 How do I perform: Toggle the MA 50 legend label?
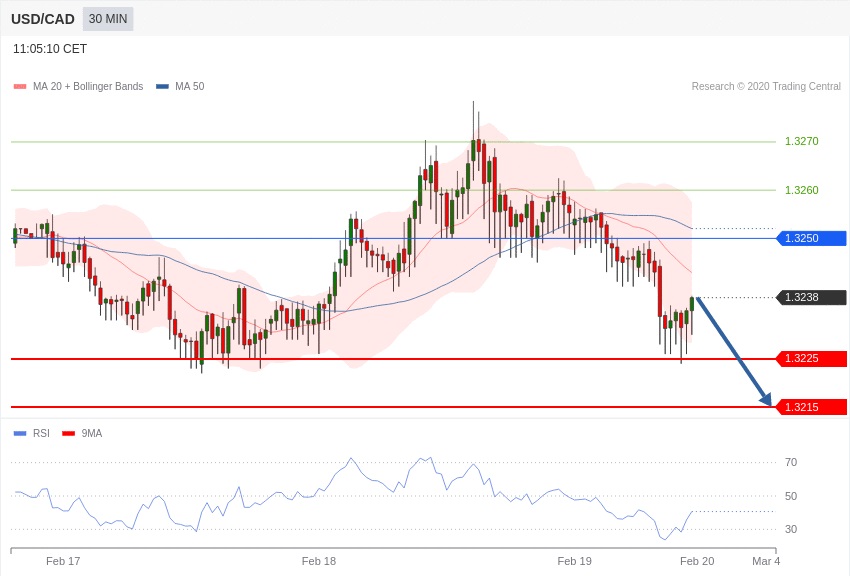(189, 87)
